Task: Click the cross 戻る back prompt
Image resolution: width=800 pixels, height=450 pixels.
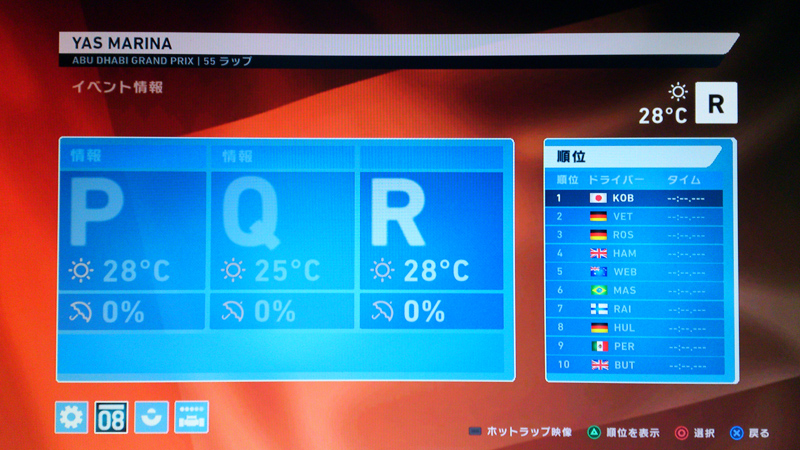Action: [x=750, y=433]
